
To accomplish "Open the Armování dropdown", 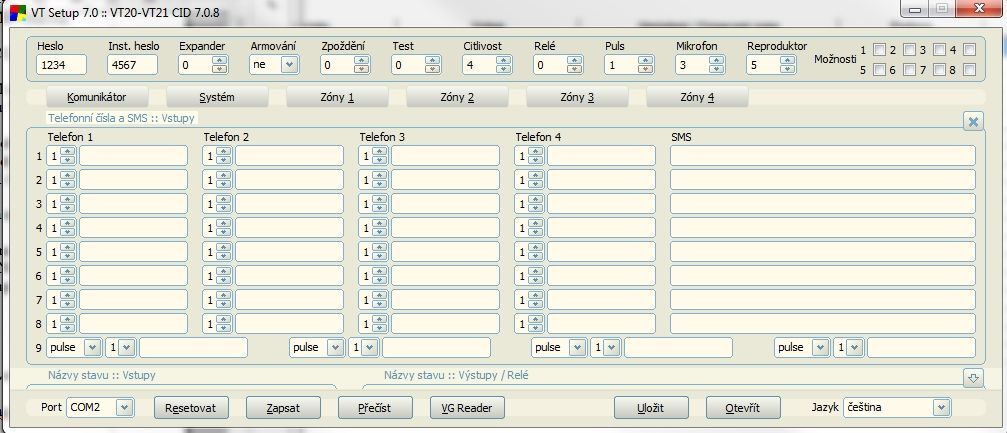I will point(289,65).
